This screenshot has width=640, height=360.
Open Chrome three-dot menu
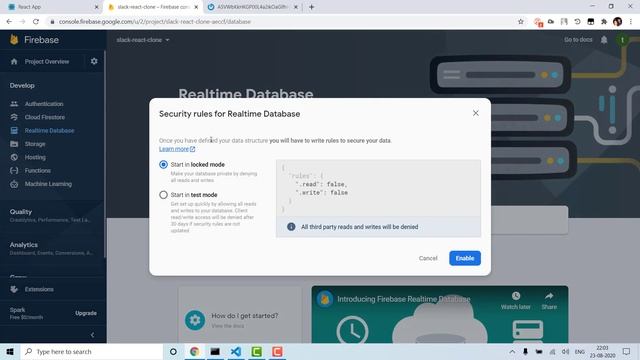(x=631, y=22)
